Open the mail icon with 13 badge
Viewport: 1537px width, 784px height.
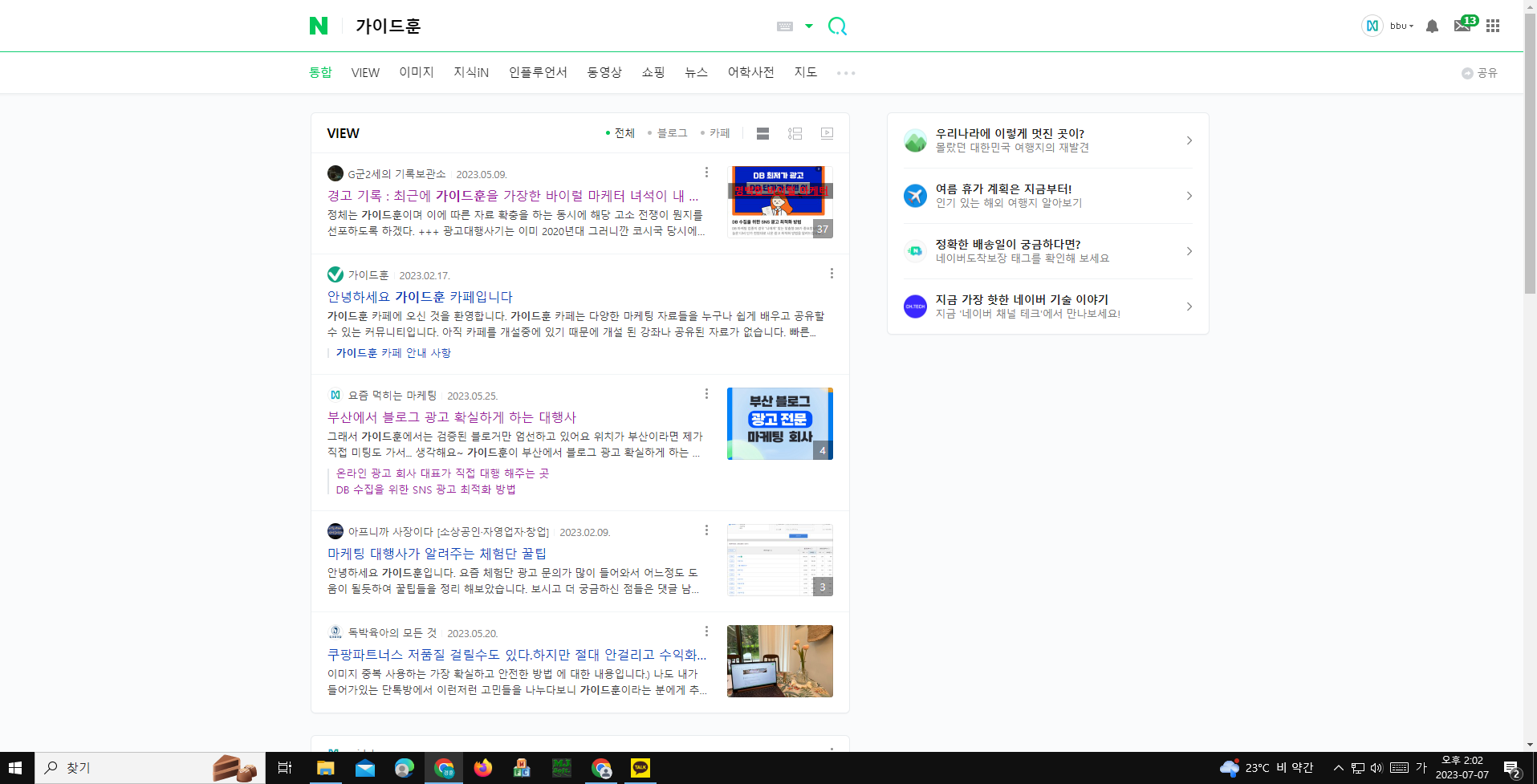pos(1463,25)
